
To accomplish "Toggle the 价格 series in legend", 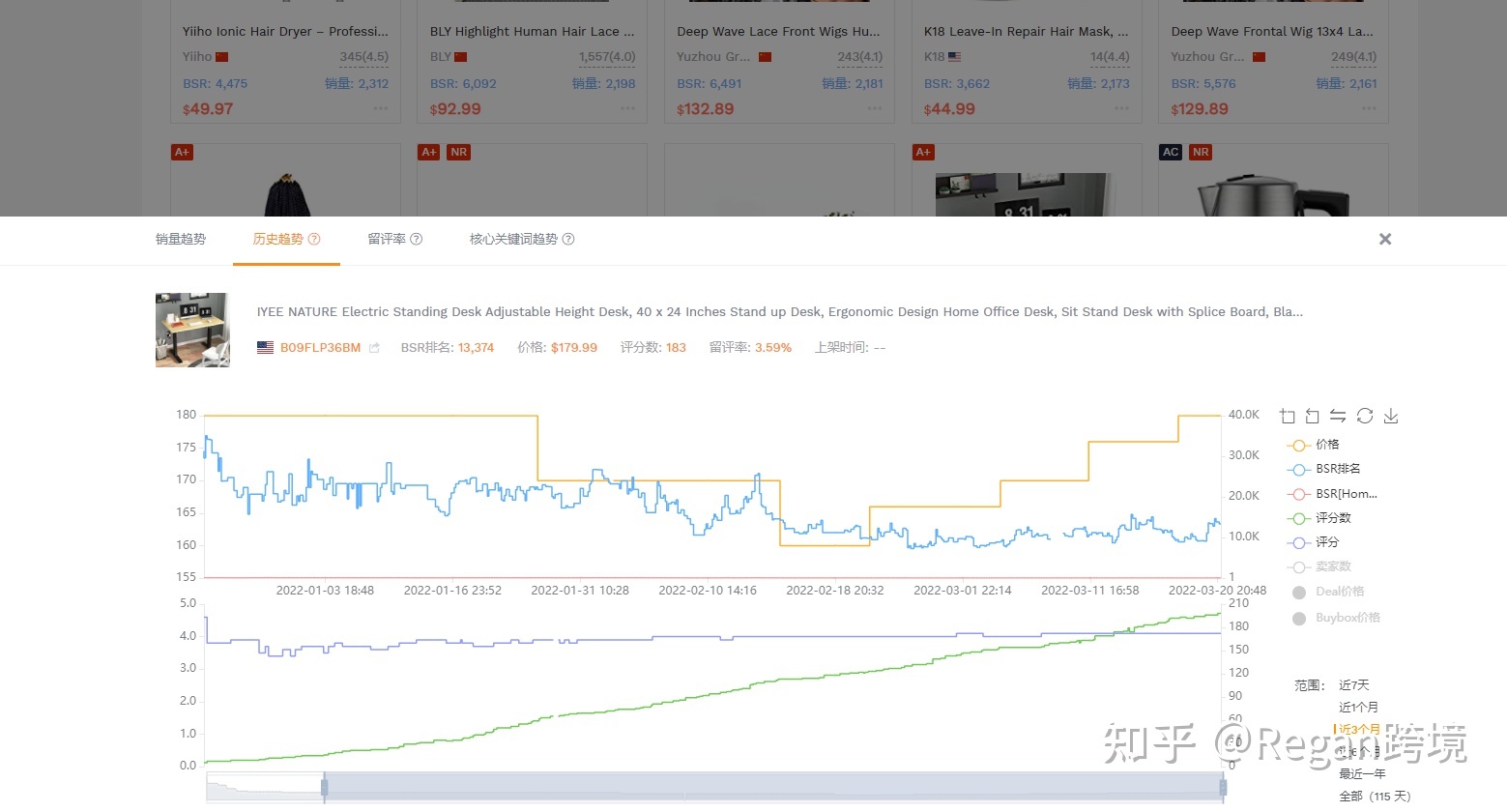I will [1314, 445].
